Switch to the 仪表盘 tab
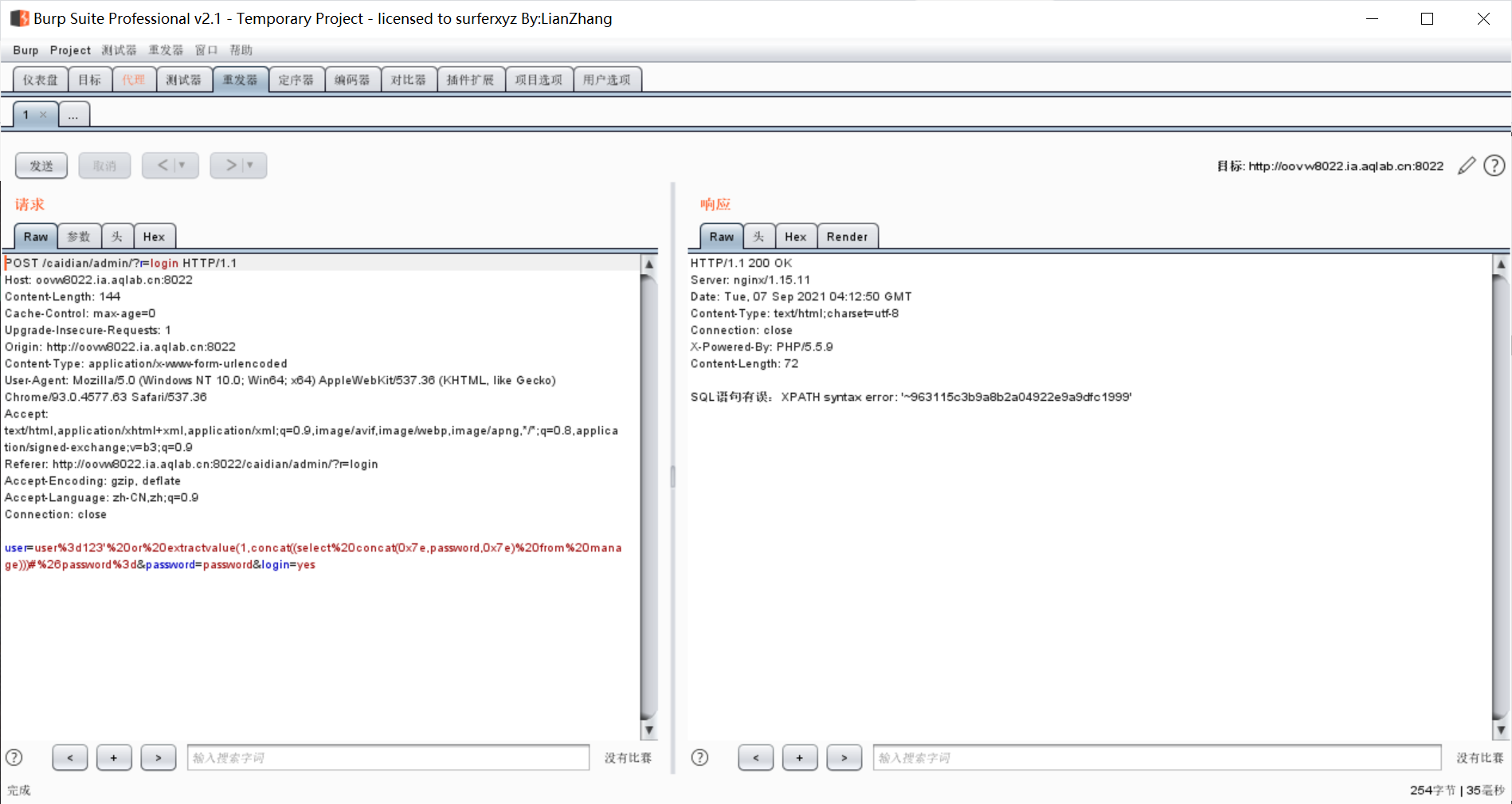This screenshot has height=804, width=1512. [x=41, y=80]
